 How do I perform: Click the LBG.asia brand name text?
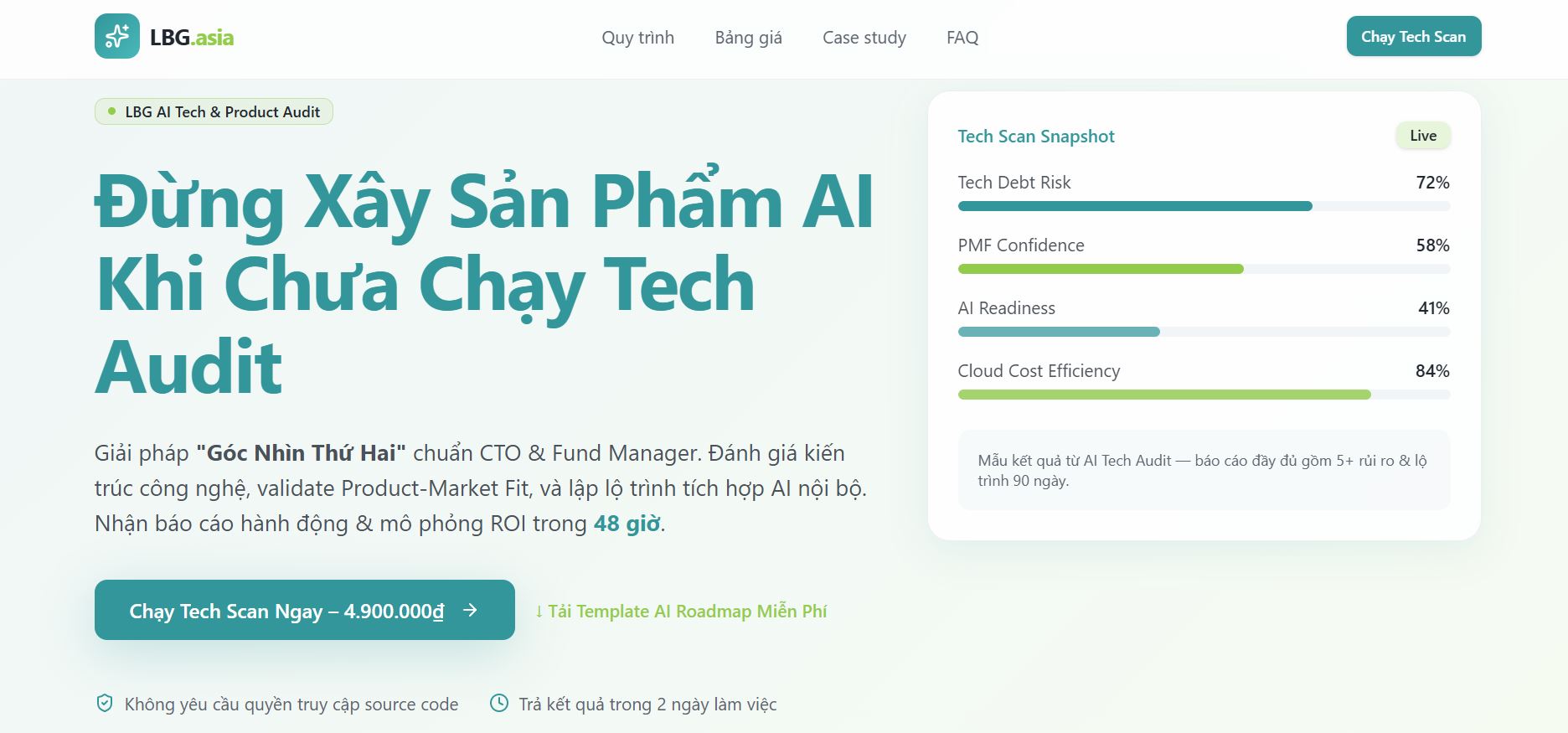click(x=192, y=38)
